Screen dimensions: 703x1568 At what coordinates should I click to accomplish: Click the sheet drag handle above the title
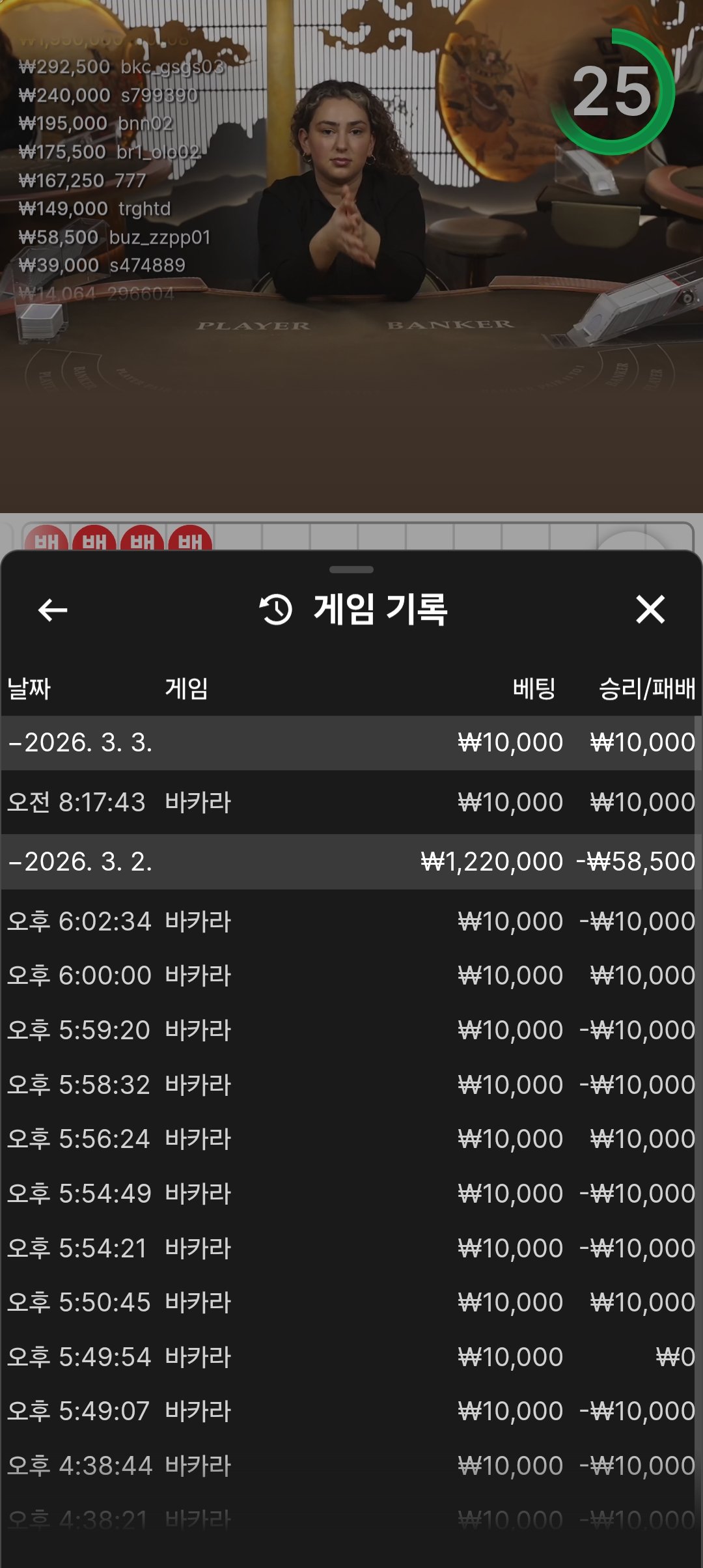click(351, 570)
